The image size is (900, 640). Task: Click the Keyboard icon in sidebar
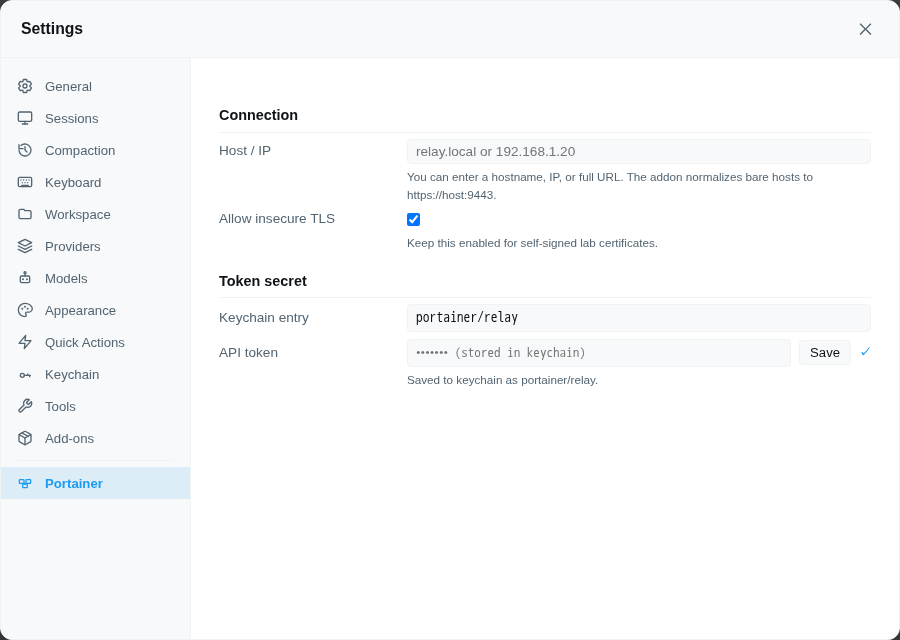tap(25, 183)
